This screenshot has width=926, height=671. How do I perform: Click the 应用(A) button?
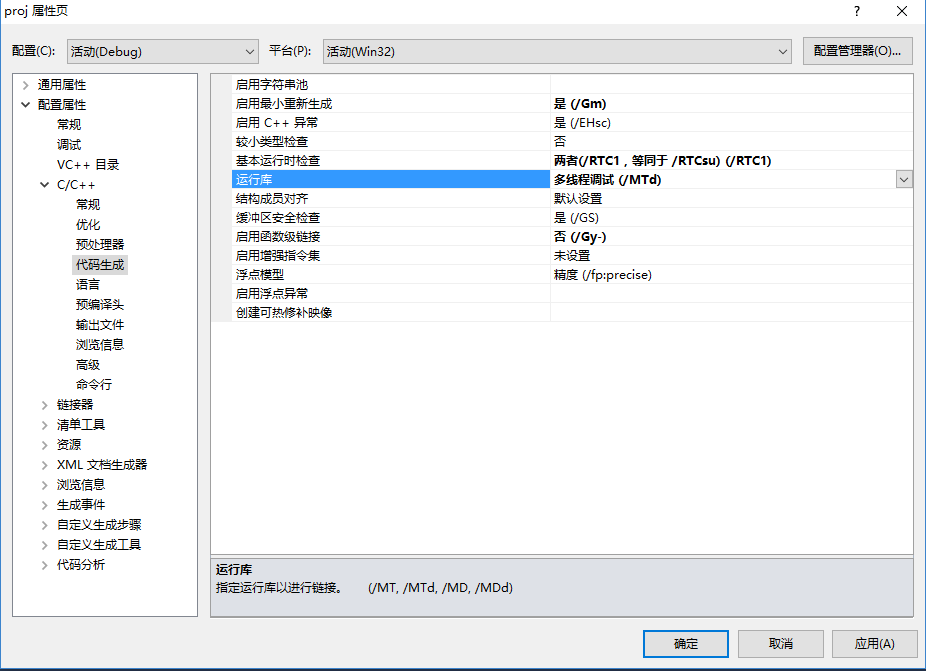[x=875, y=644]
